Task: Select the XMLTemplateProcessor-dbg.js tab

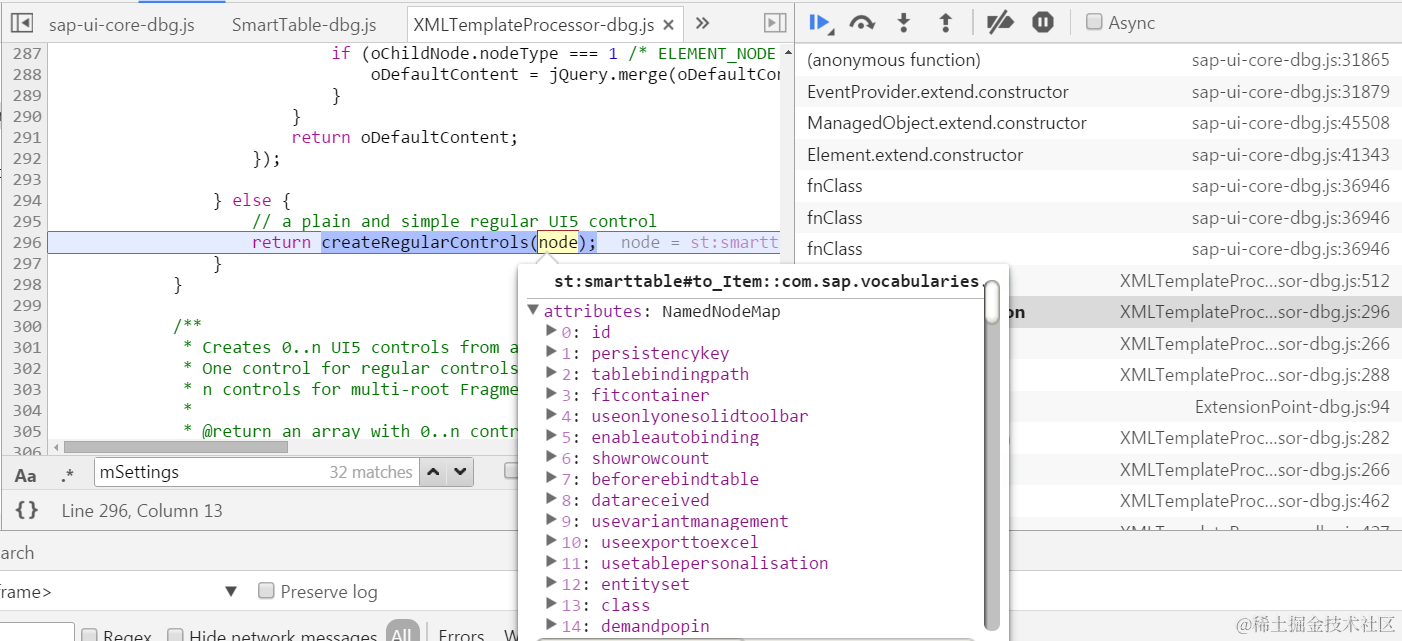Action: coord(533,24)
